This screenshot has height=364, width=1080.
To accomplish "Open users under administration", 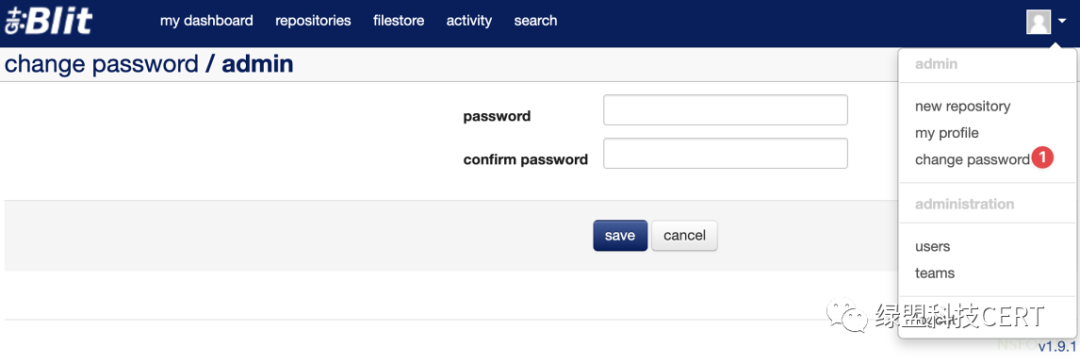I will 932,246.
